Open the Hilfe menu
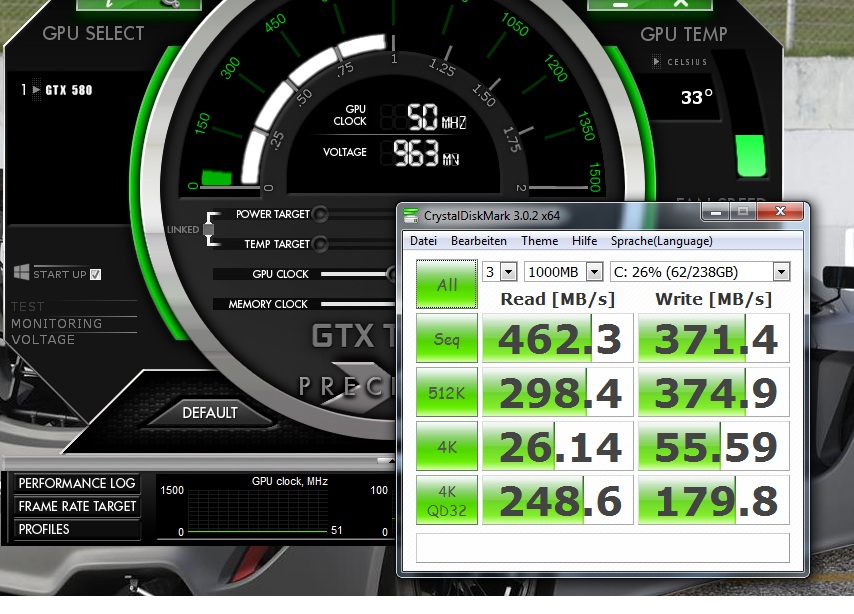This screenshot has width=854, height=614. coord(584,241)
